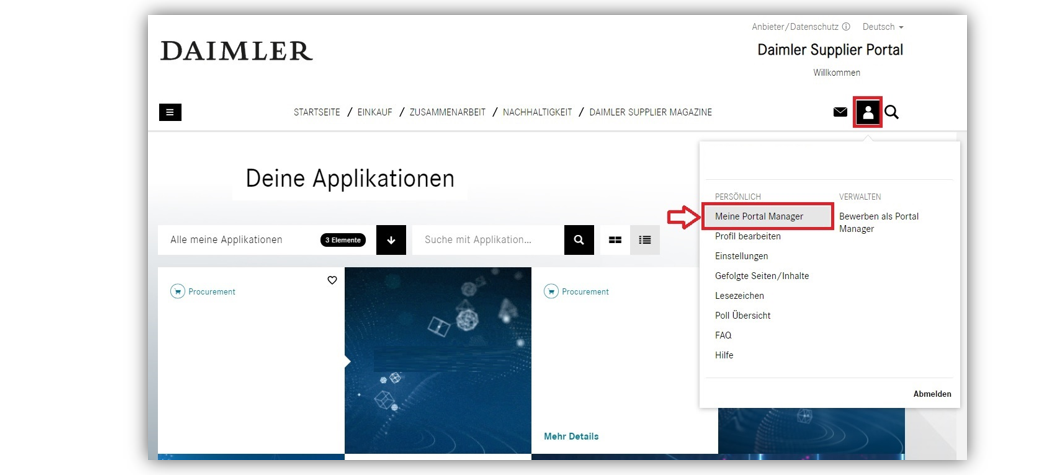
Task: Go to STARTSEITE
Action: (317, 112)
